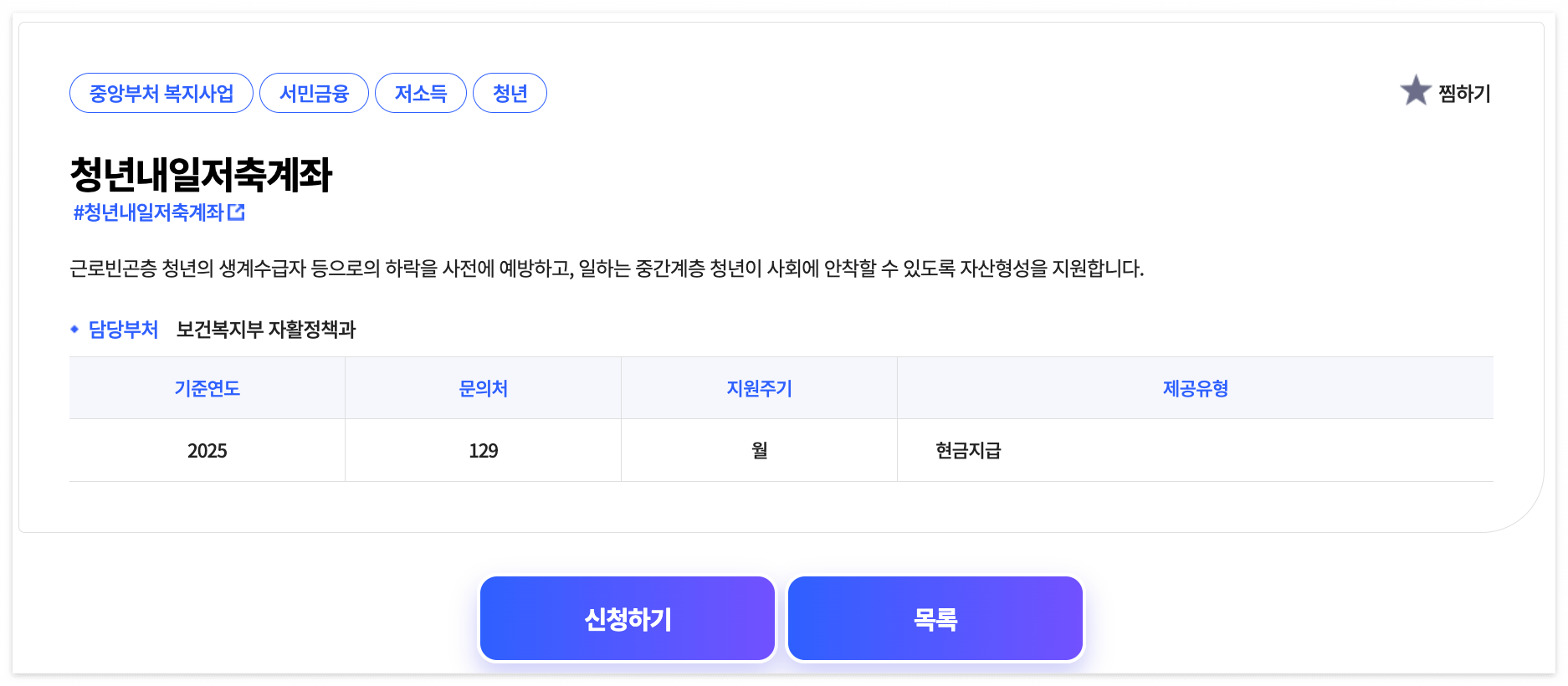Select the 129 contact number cell
This screenshot has height=686, width=1568.
coord(483,450)
